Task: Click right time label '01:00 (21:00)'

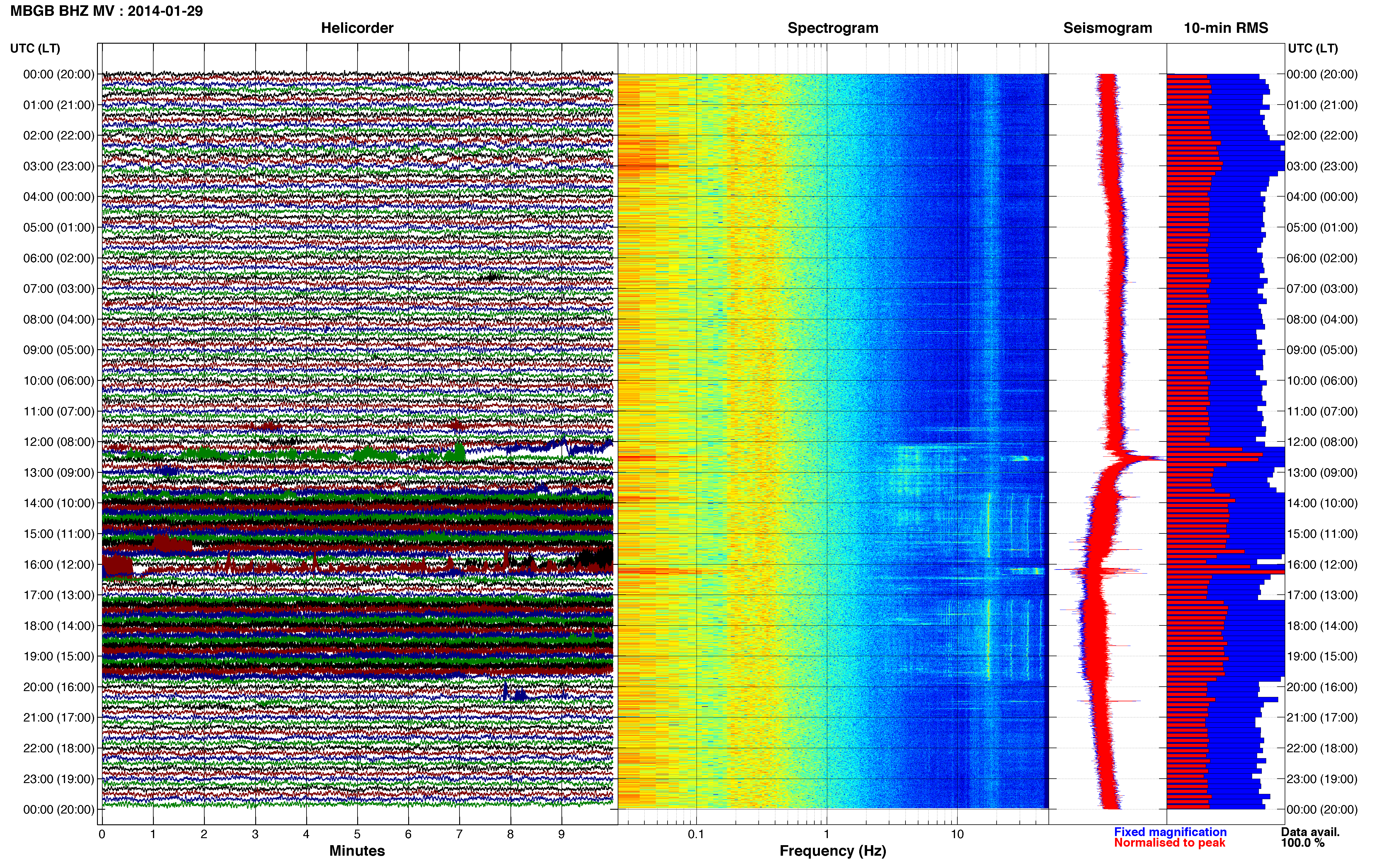Action: click(1322, 105)
